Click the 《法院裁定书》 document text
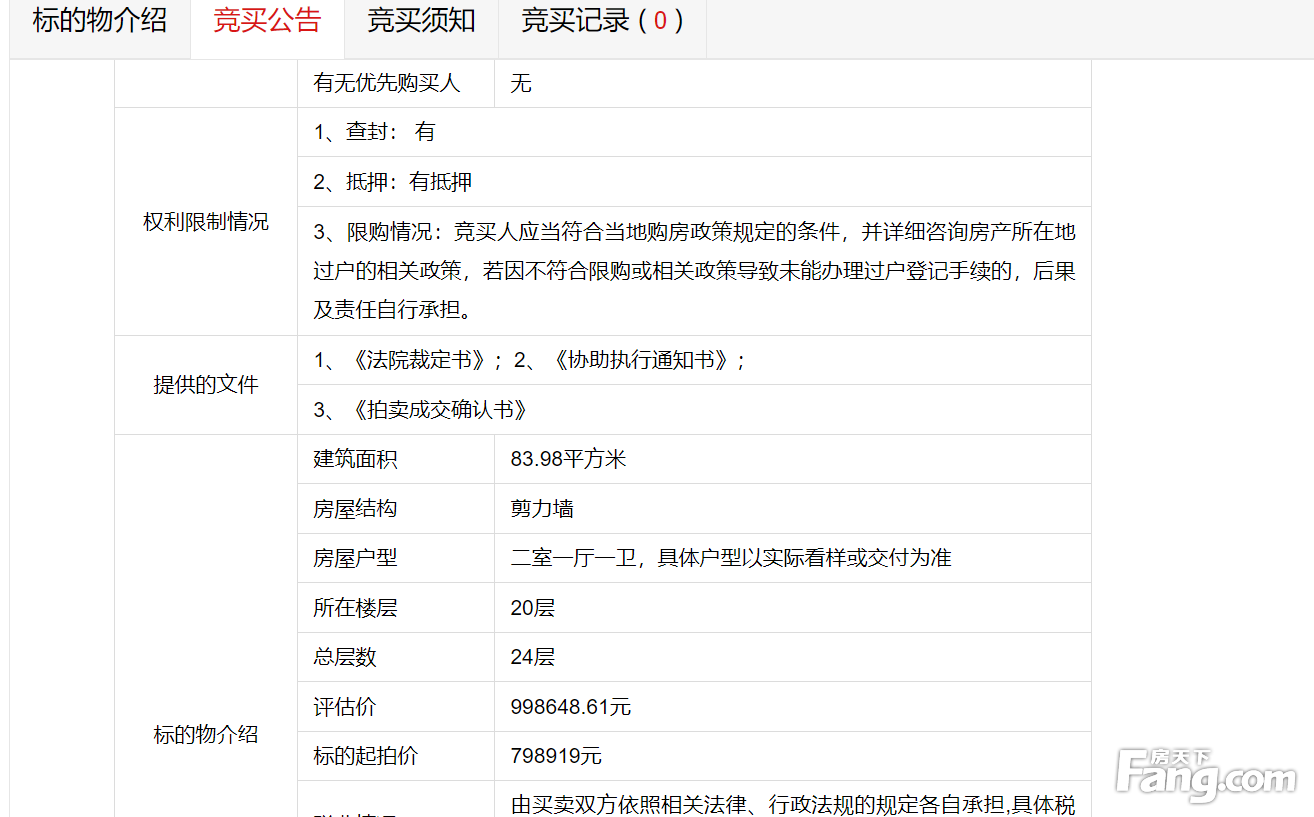 coord(418,361)
